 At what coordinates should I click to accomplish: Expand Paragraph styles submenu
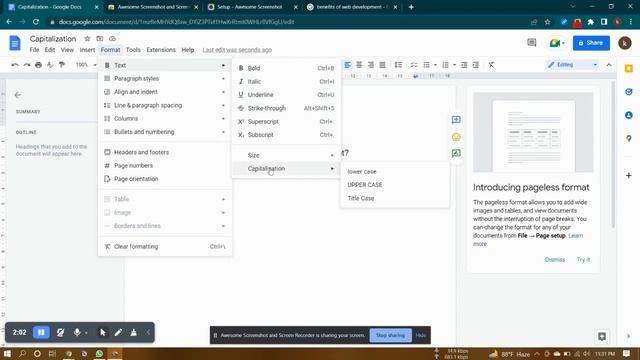pyautogui.click(x=165, y=78)
